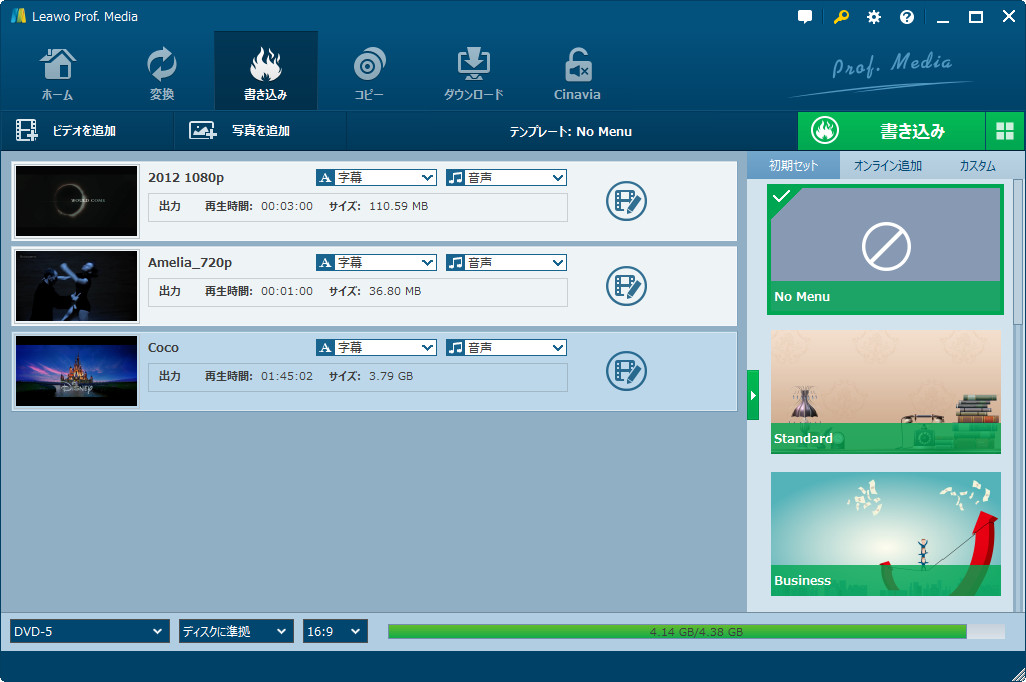Click the feedback speech bubble icon
Viewport: 1026px width, 682px height.
805,17
